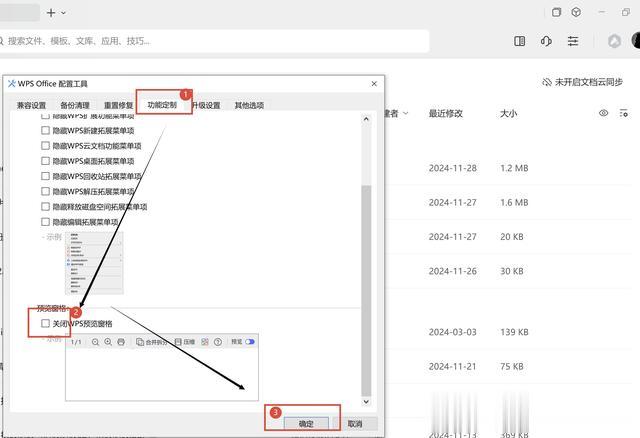Viewport: 640px width, 438px height.
Task: Confirm with the 确定 button
Action: point(306,424)
